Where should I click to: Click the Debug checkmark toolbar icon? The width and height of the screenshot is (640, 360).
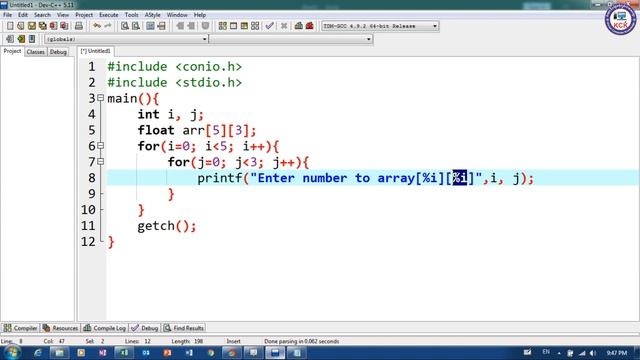tap(269, 26)
